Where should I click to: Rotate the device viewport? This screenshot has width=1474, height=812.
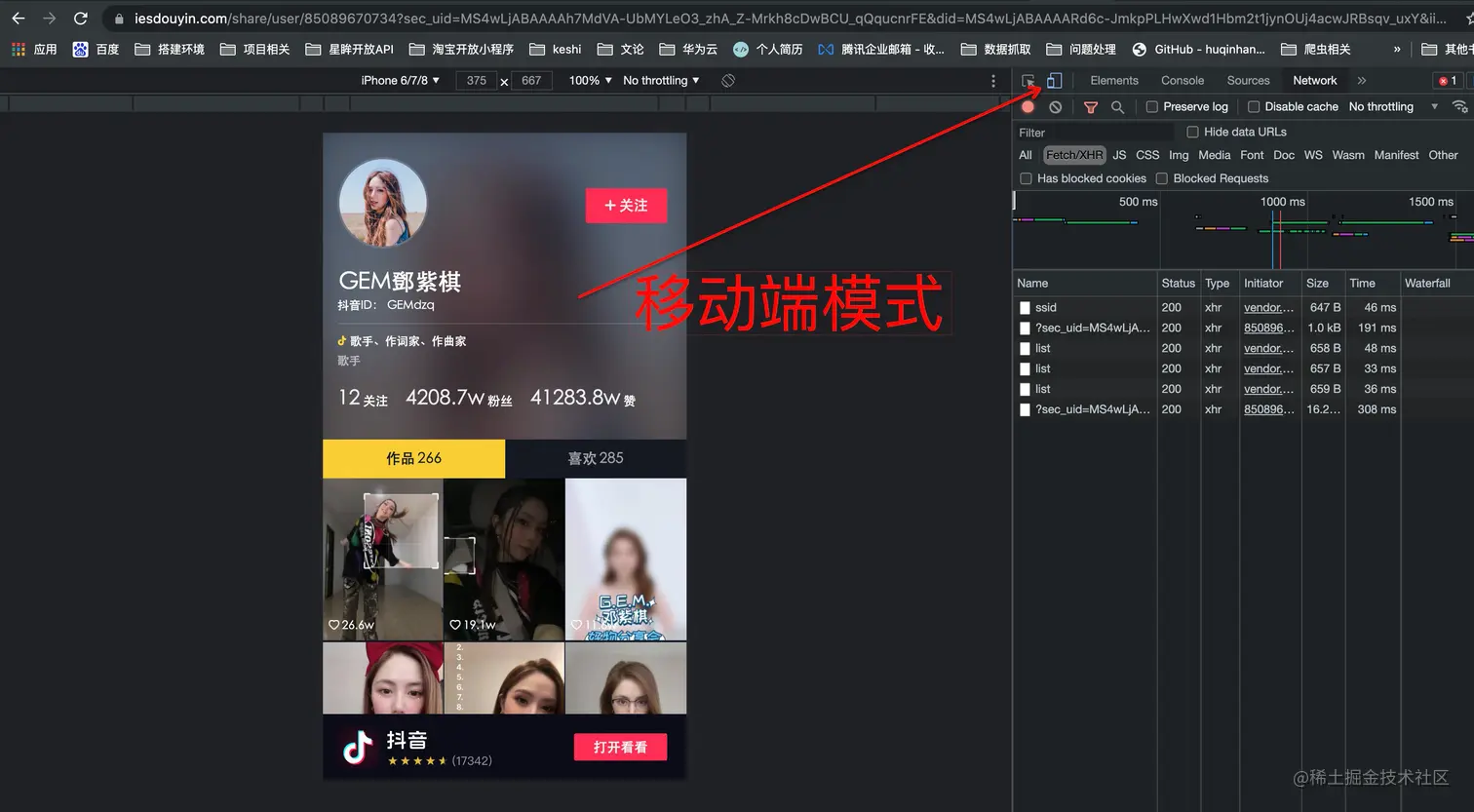point(728,81)
